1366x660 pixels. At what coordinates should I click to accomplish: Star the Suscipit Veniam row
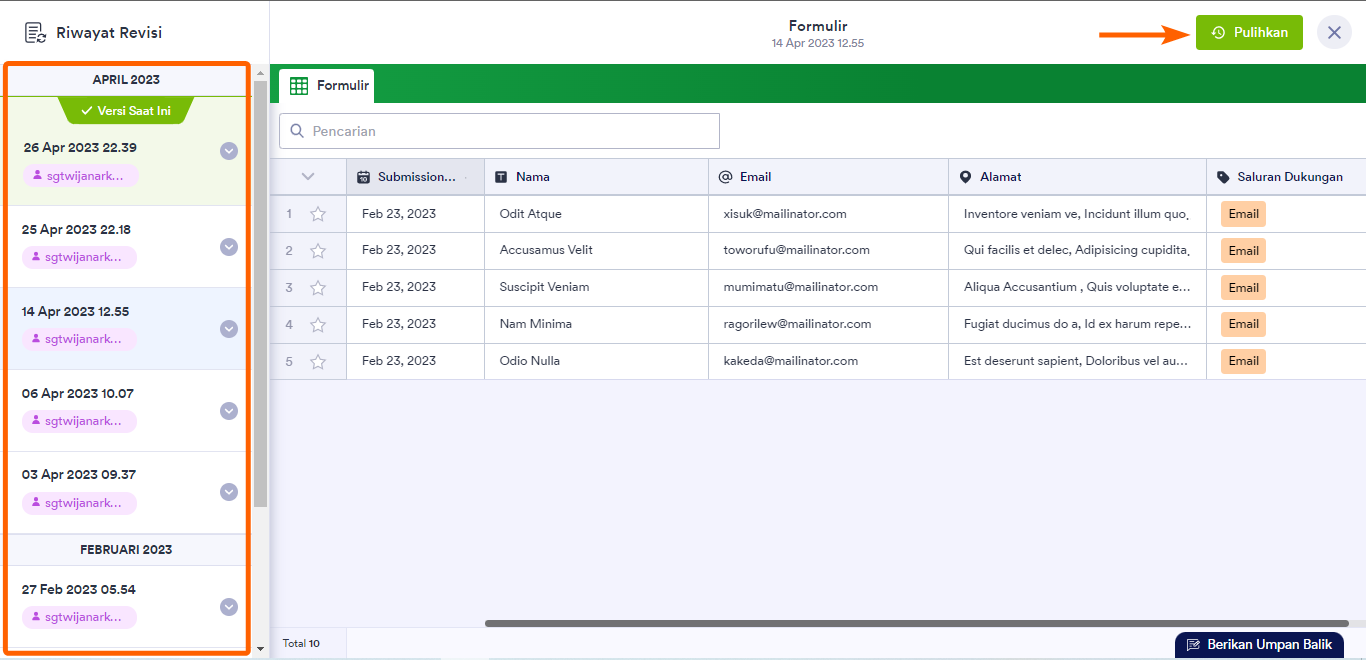tap(318, 288)
